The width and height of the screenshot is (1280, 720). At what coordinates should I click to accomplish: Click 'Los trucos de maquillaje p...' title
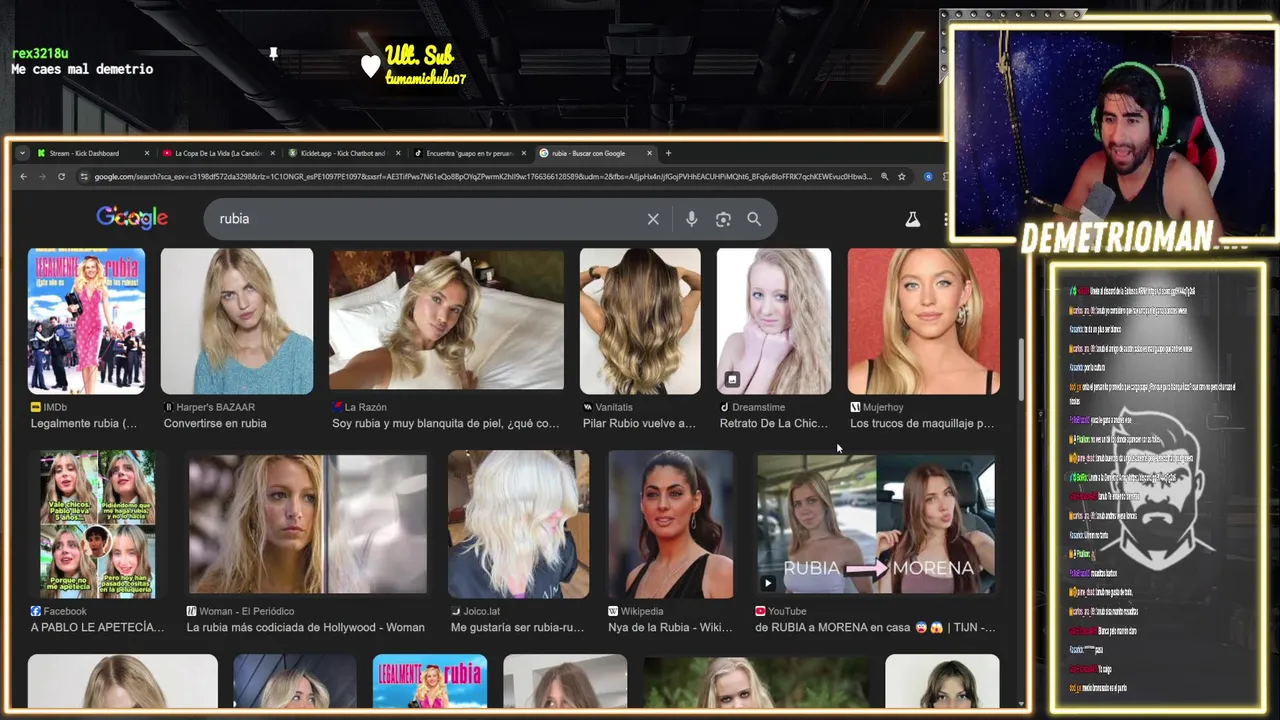pos(922,424)
